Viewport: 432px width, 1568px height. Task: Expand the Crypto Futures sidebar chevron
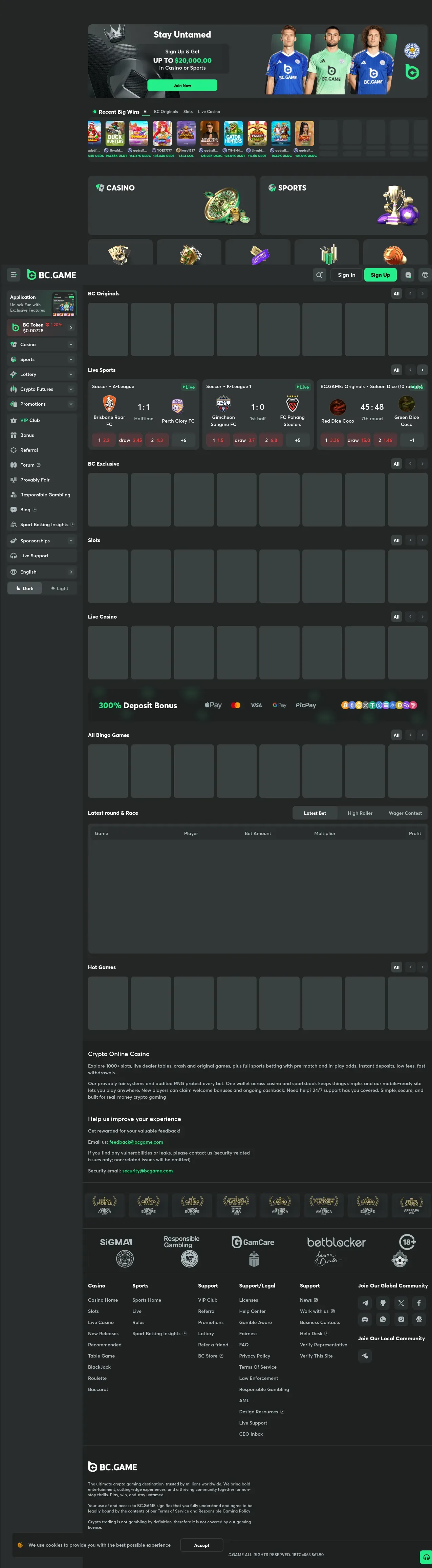71,389
